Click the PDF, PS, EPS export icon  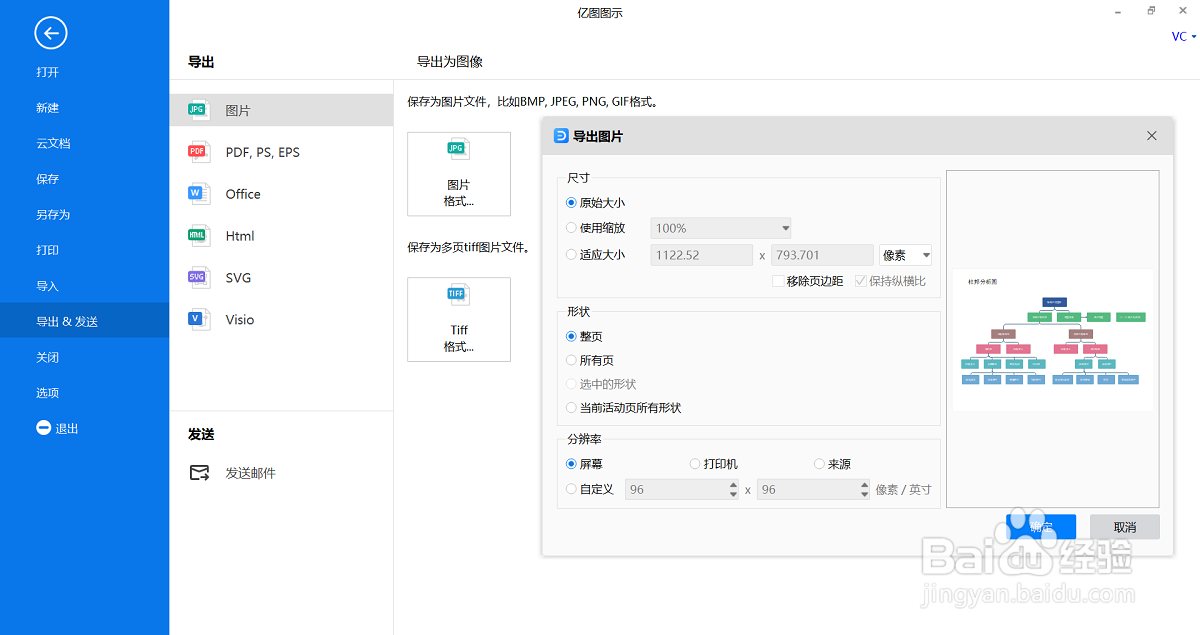point(199,151)
